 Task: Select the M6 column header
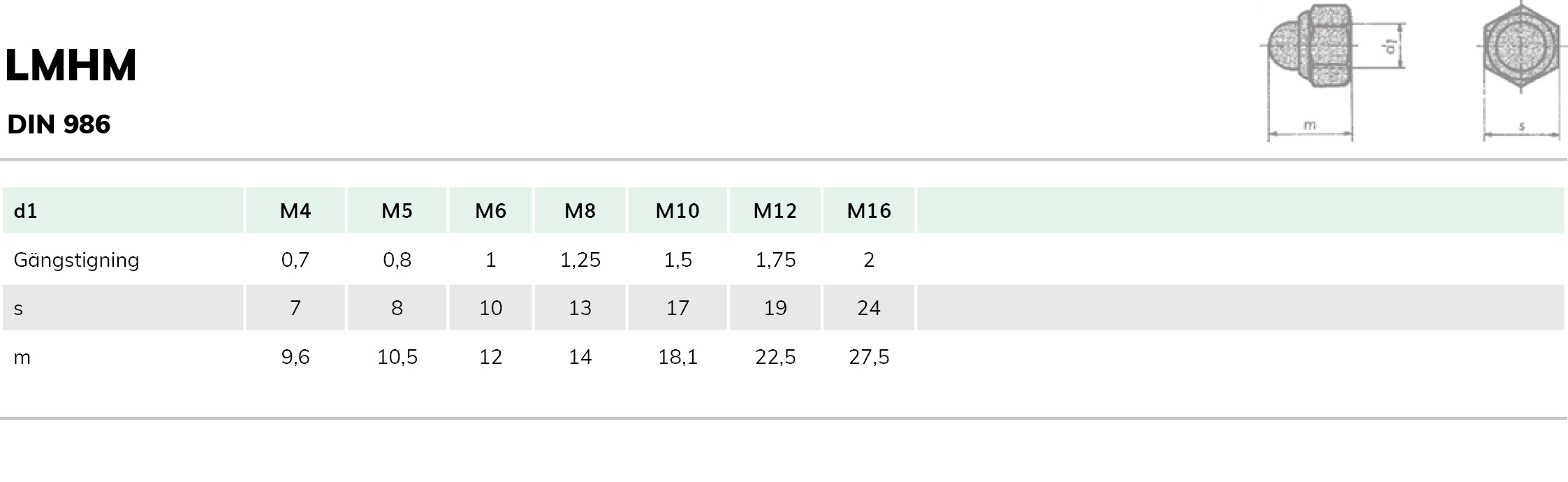(x=490, y=210)
